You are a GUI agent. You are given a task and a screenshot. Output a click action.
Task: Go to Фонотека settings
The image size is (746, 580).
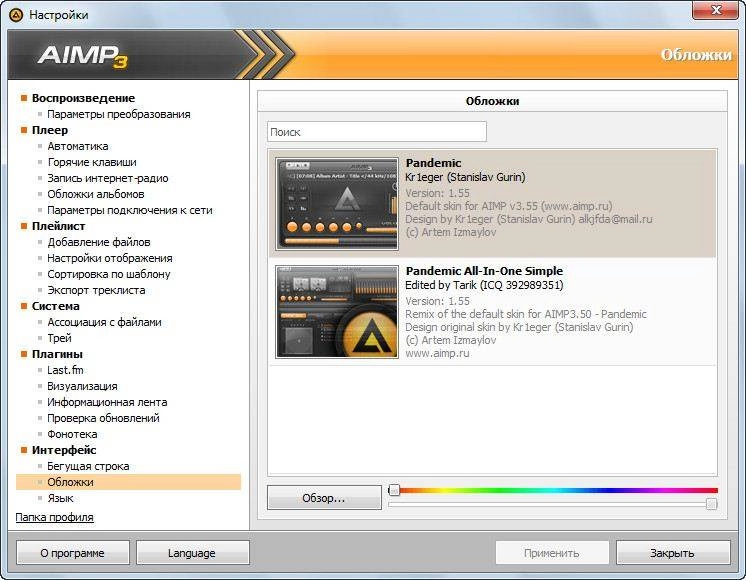point(72,434)
